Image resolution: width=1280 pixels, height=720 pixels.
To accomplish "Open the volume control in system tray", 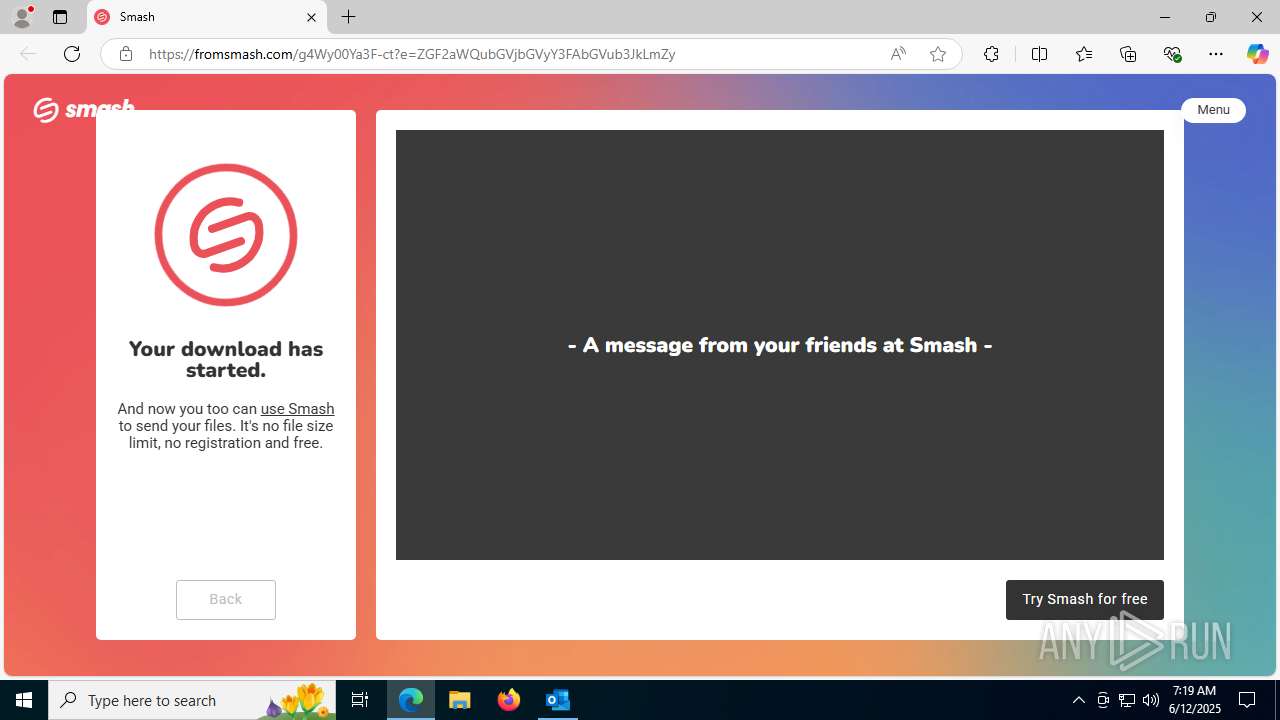I will [x=1151, y=700].
